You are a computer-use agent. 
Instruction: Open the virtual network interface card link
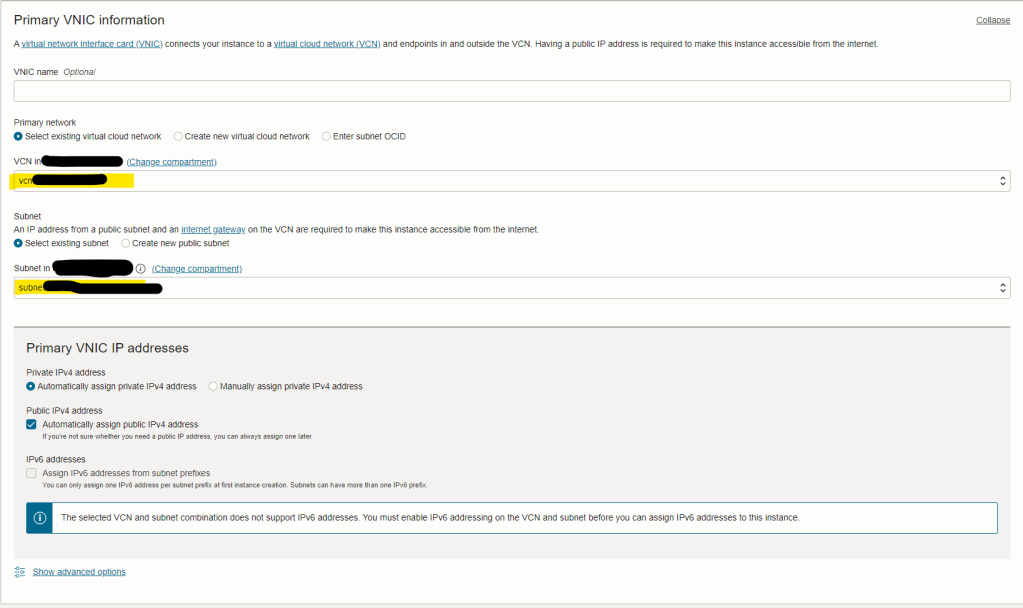[x=92, y=44]
